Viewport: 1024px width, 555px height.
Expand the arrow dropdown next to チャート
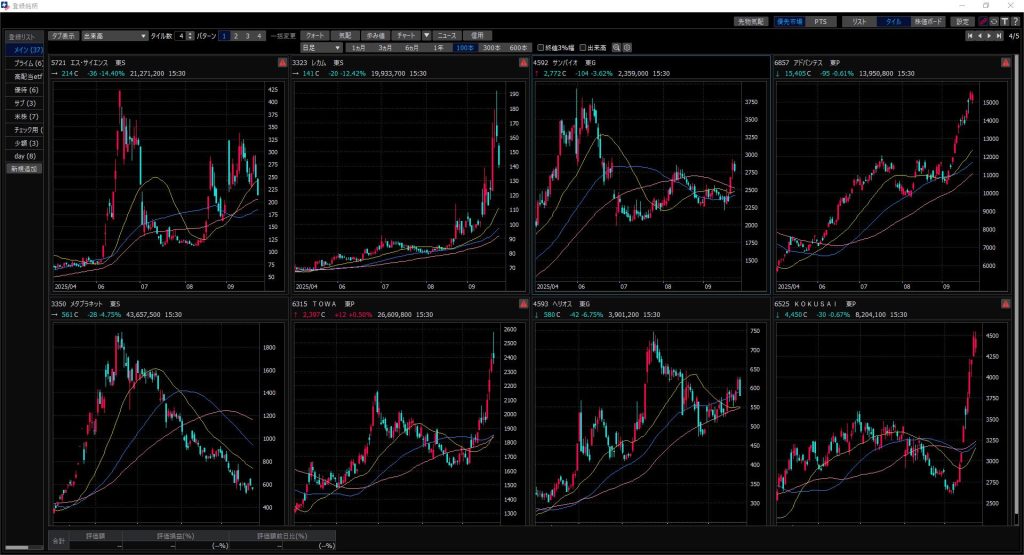point(427,35)
